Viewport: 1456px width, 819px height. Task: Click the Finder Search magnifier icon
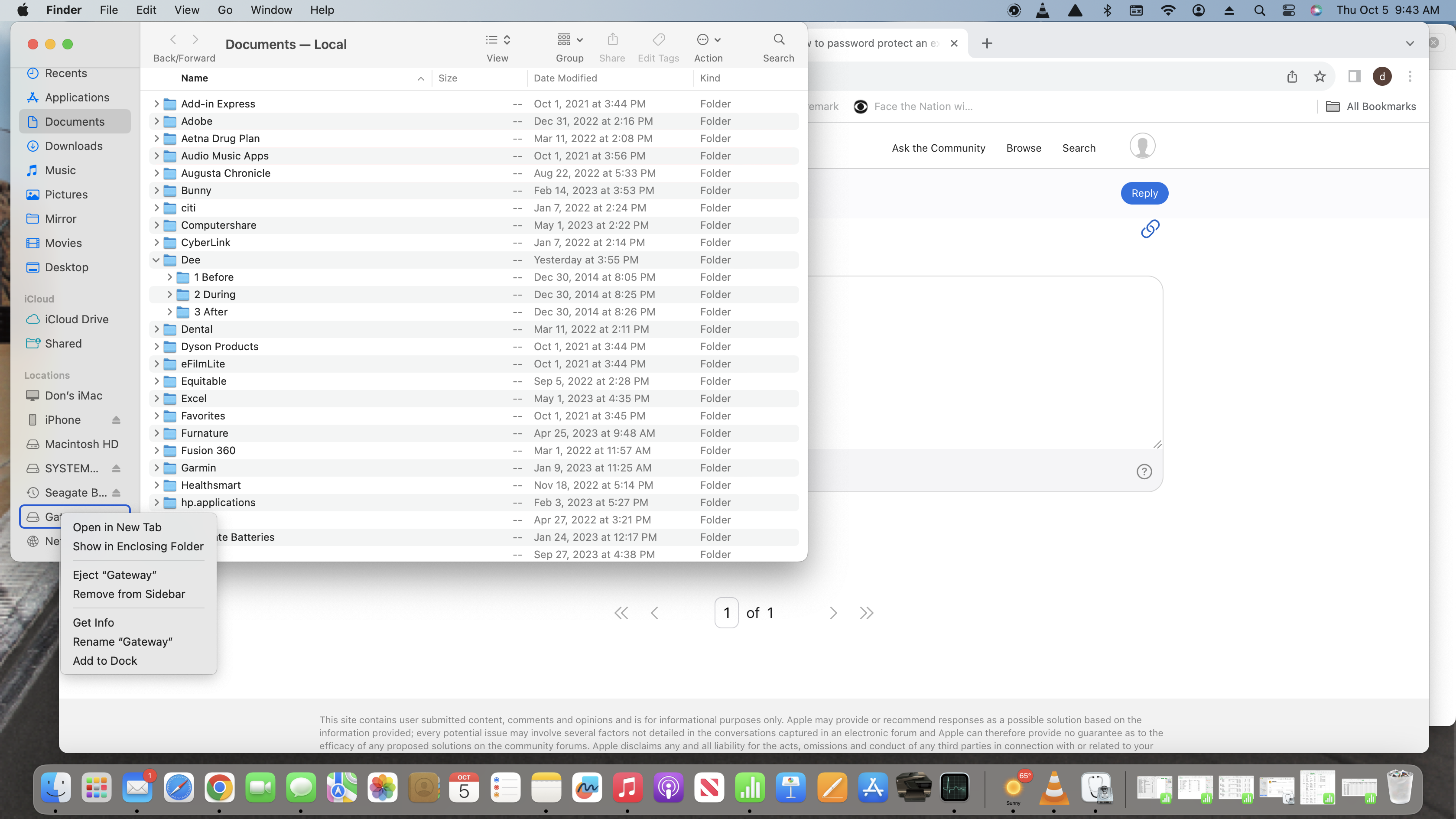pyautogui.click(x=778, y=39)
